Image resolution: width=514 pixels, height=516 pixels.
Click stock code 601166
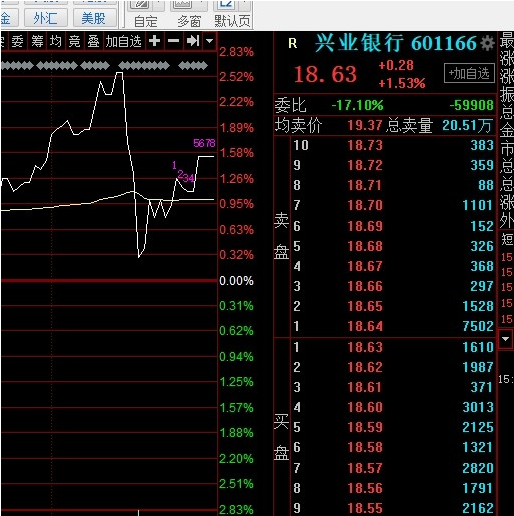click(444, 43)
